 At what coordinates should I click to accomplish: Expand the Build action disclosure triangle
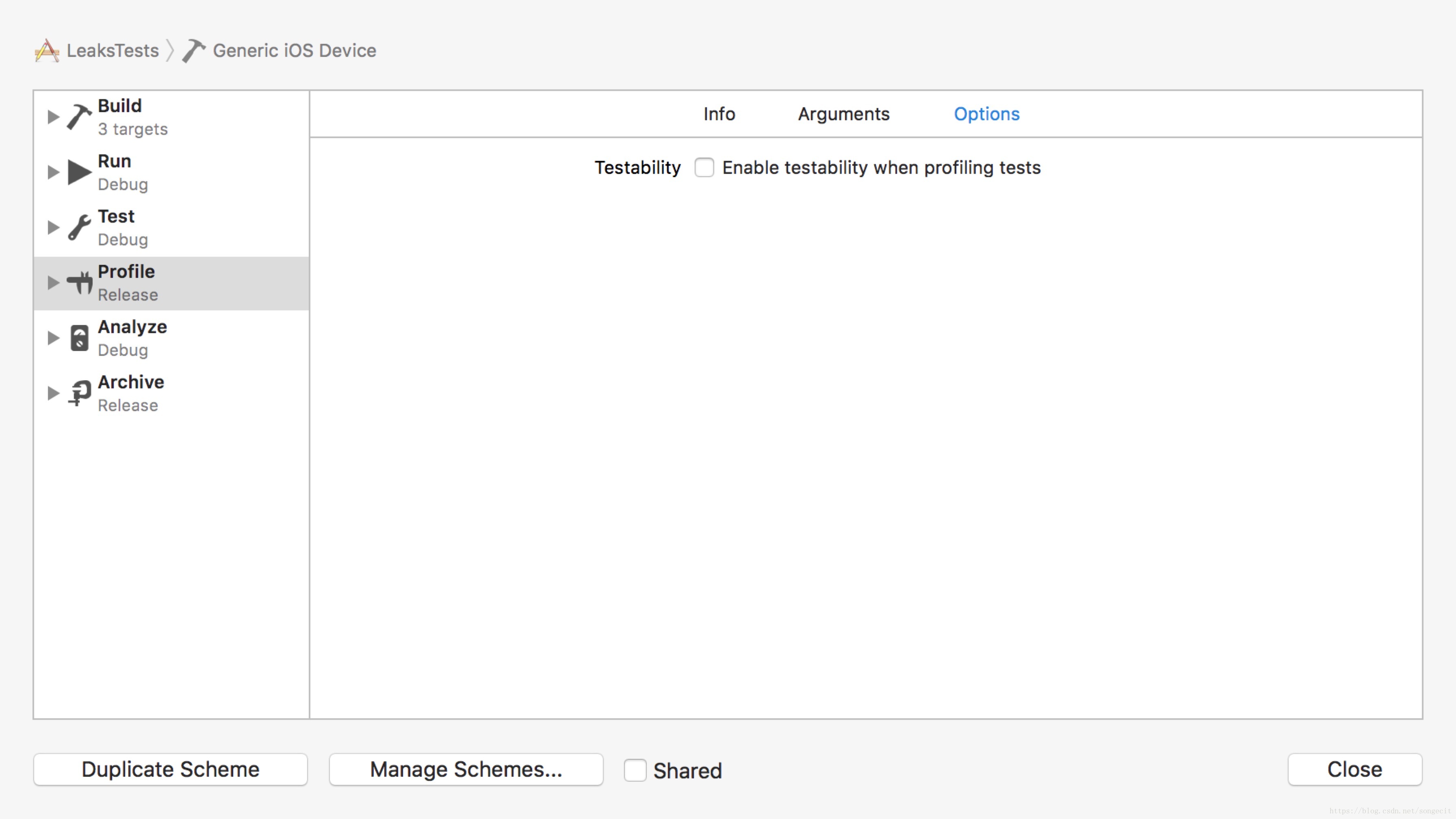pyautogui.click(x=53, y=117)
